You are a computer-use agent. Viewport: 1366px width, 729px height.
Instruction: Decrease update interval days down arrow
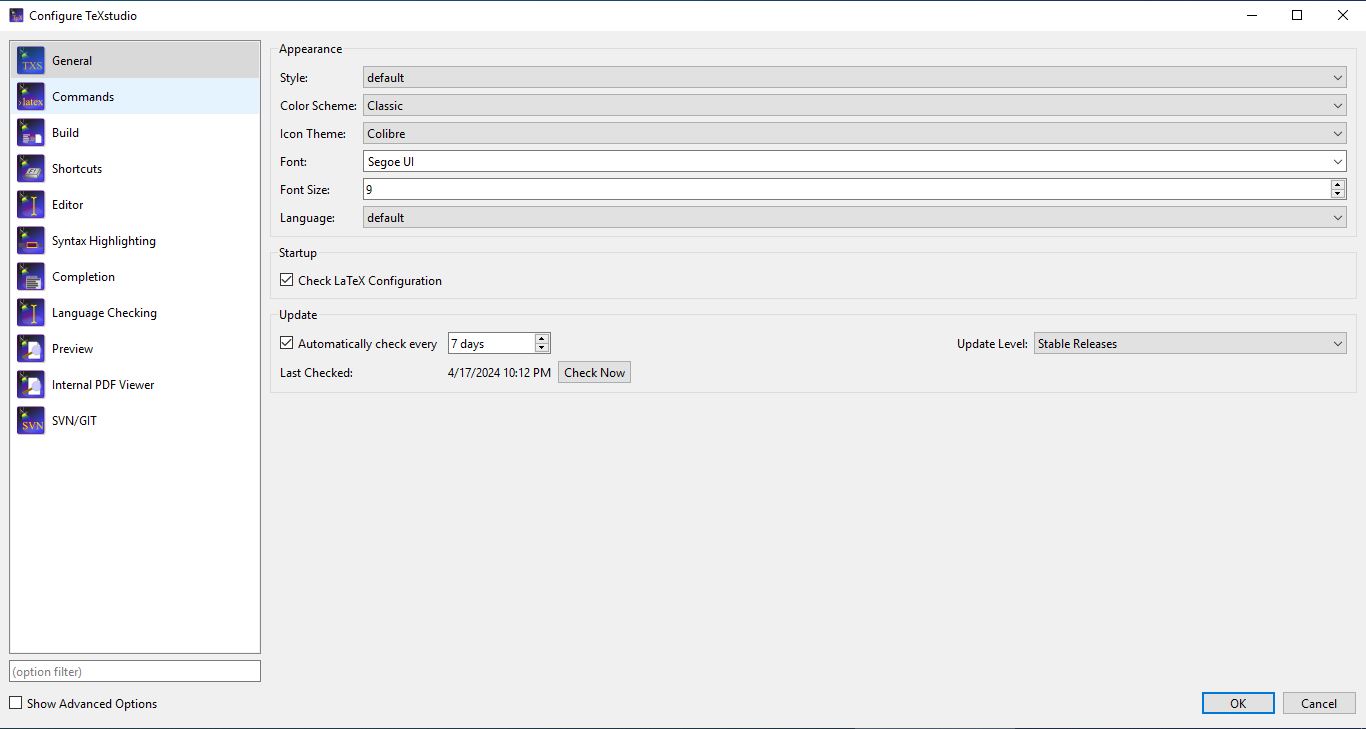[x=542, y=348]
